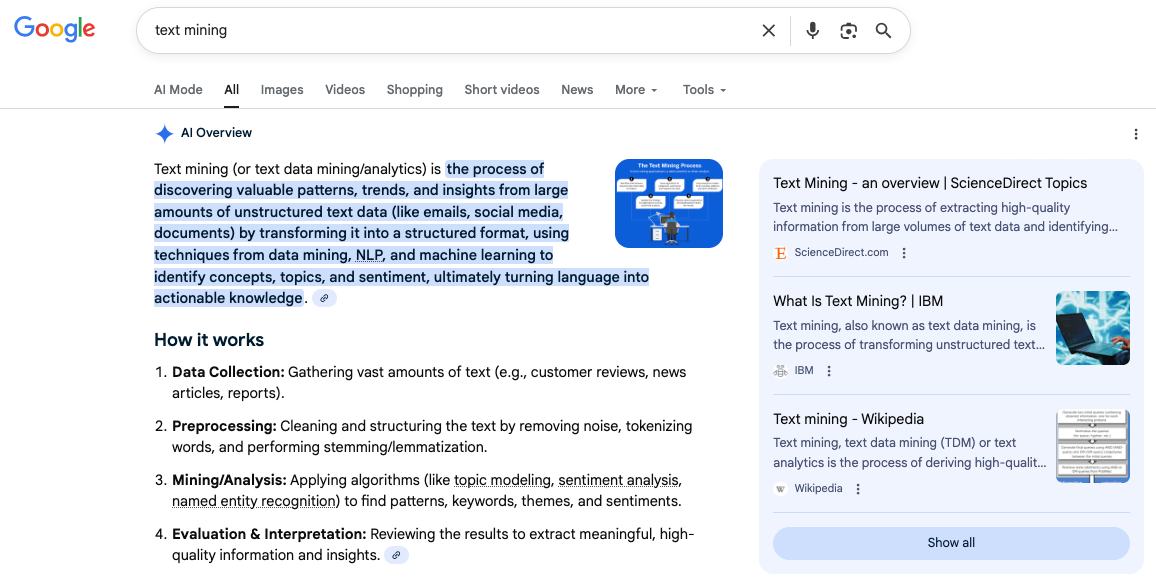Switch to News tab
This screenshot has height=583, width=1156.
coord(577,90)
